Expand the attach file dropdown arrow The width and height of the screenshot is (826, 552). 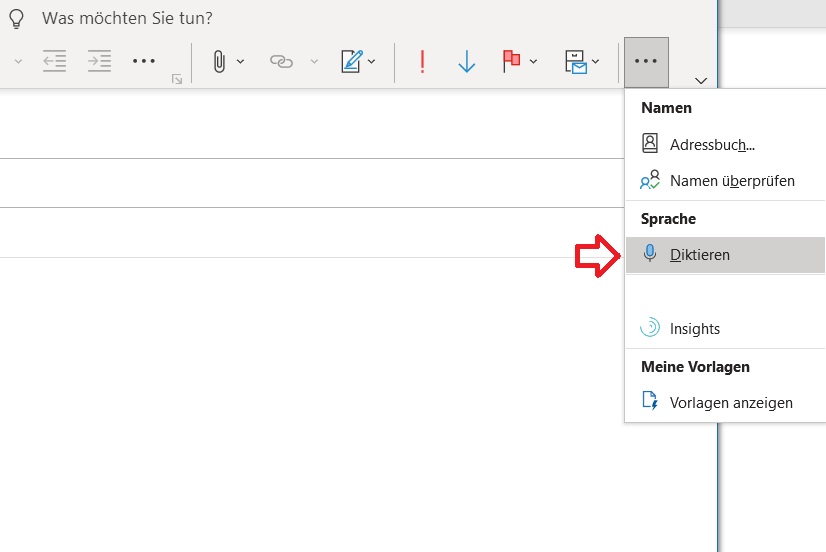click(240, 62)
